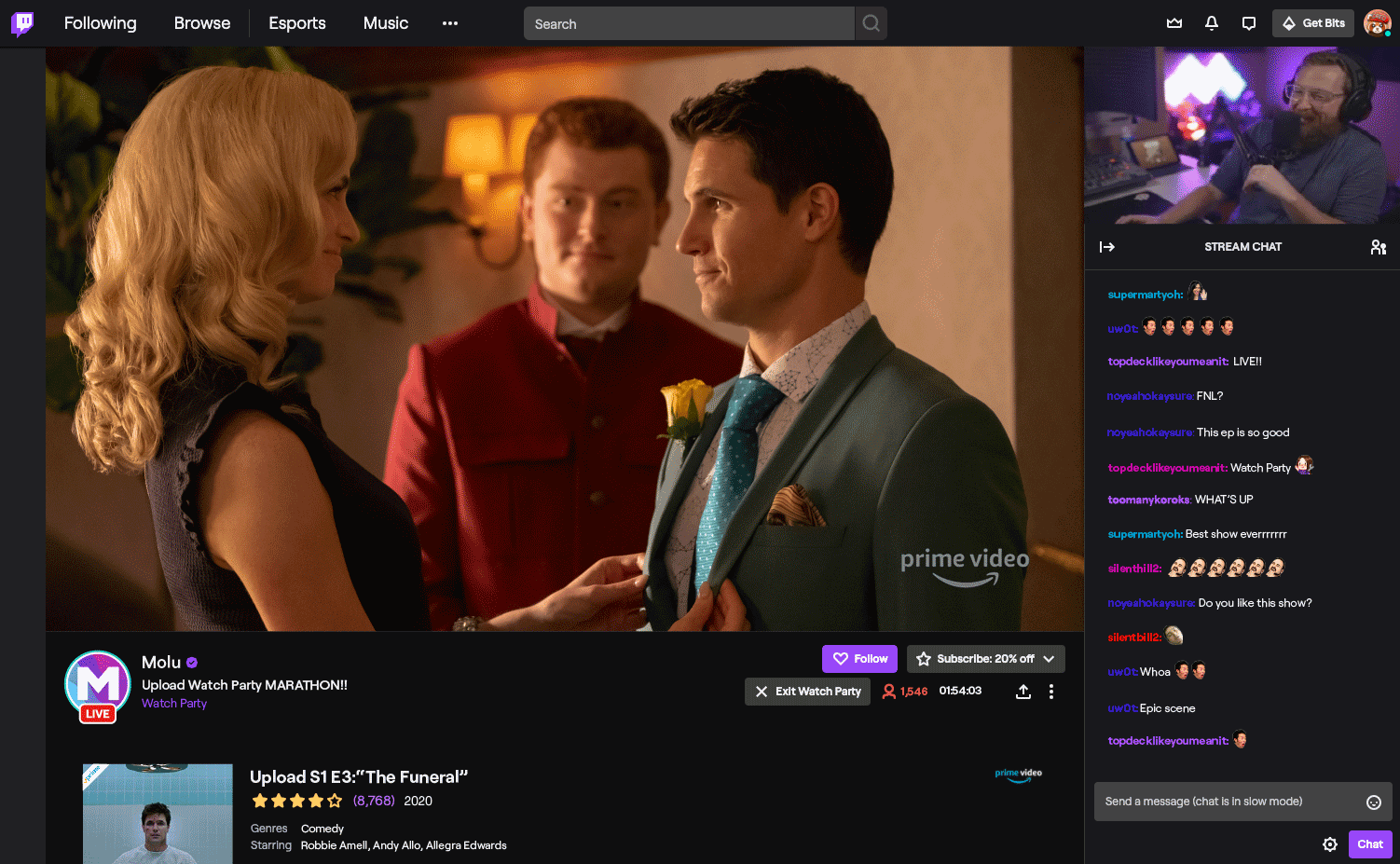Image resolution: width=1400 pixels, height=864 pixels.
Task: Switch to the Esports tab
Action: (x=296, y=22)
